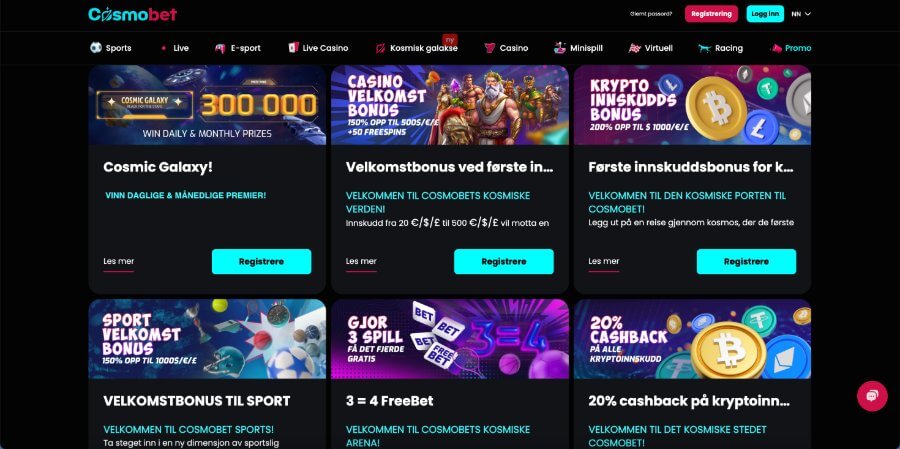900x449 pixels.
Task: Click Registrere on Velkomstbonus casino card
Action: [504, 261]
